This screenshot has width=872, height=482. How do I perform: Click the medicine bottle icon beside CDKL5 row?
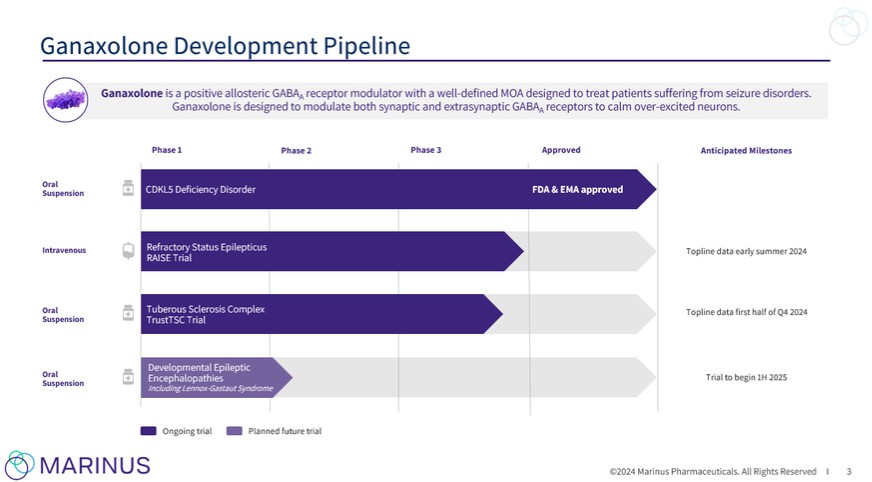click(x=128, y=188)
